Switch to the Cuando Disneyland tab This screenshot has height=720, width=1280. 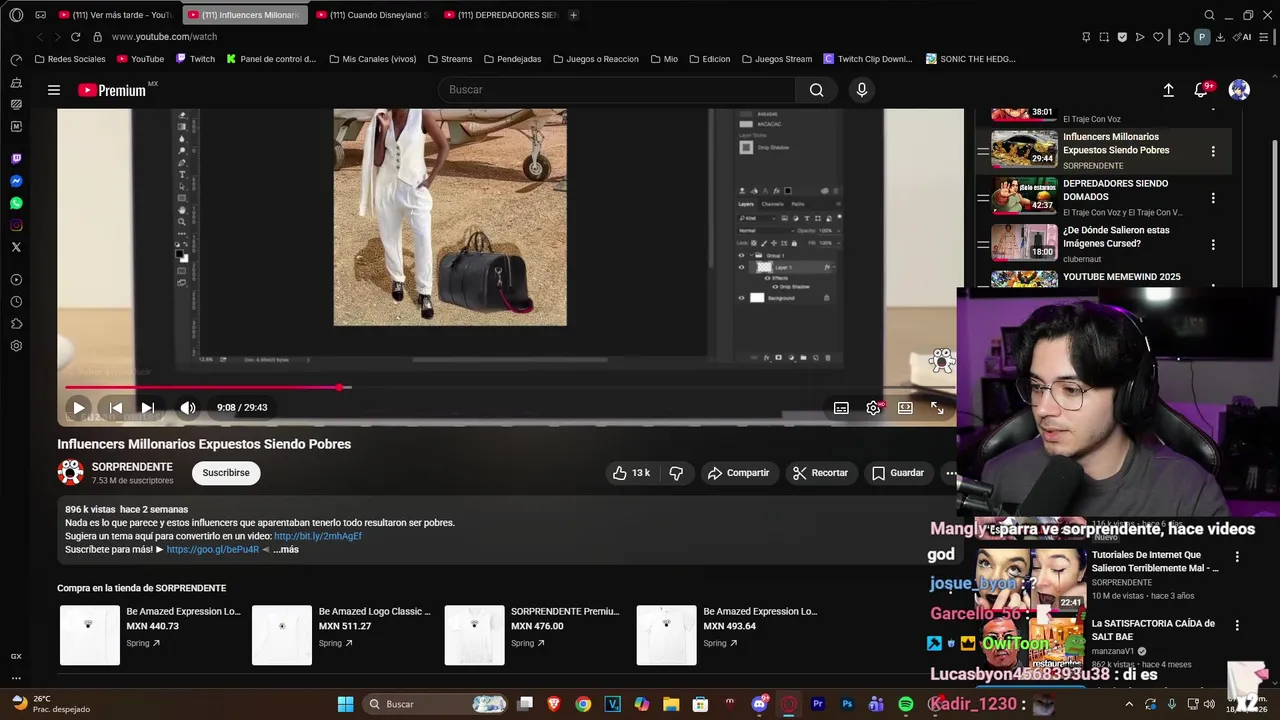click(372, 15)
